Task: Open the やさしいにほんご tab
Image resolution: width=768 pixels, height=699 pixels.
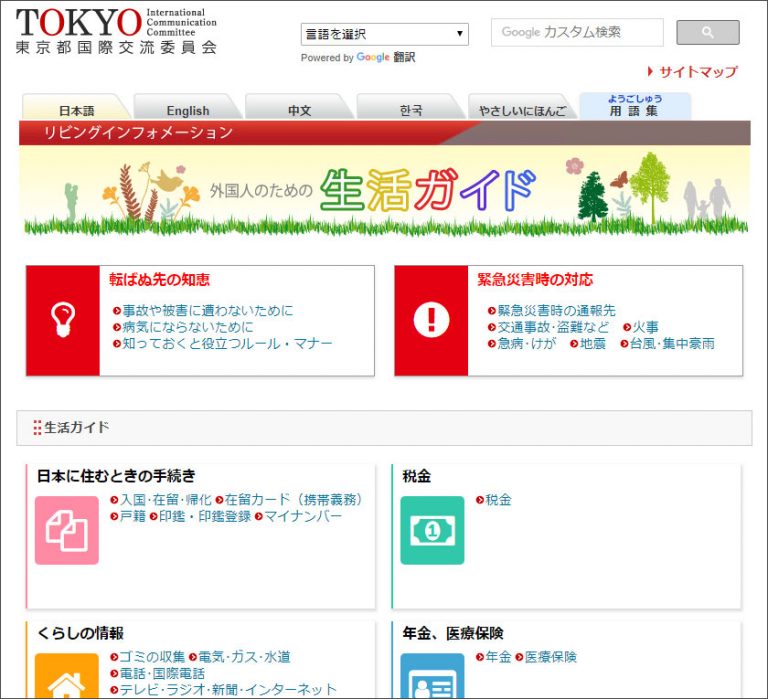Action: click(522, 110)
